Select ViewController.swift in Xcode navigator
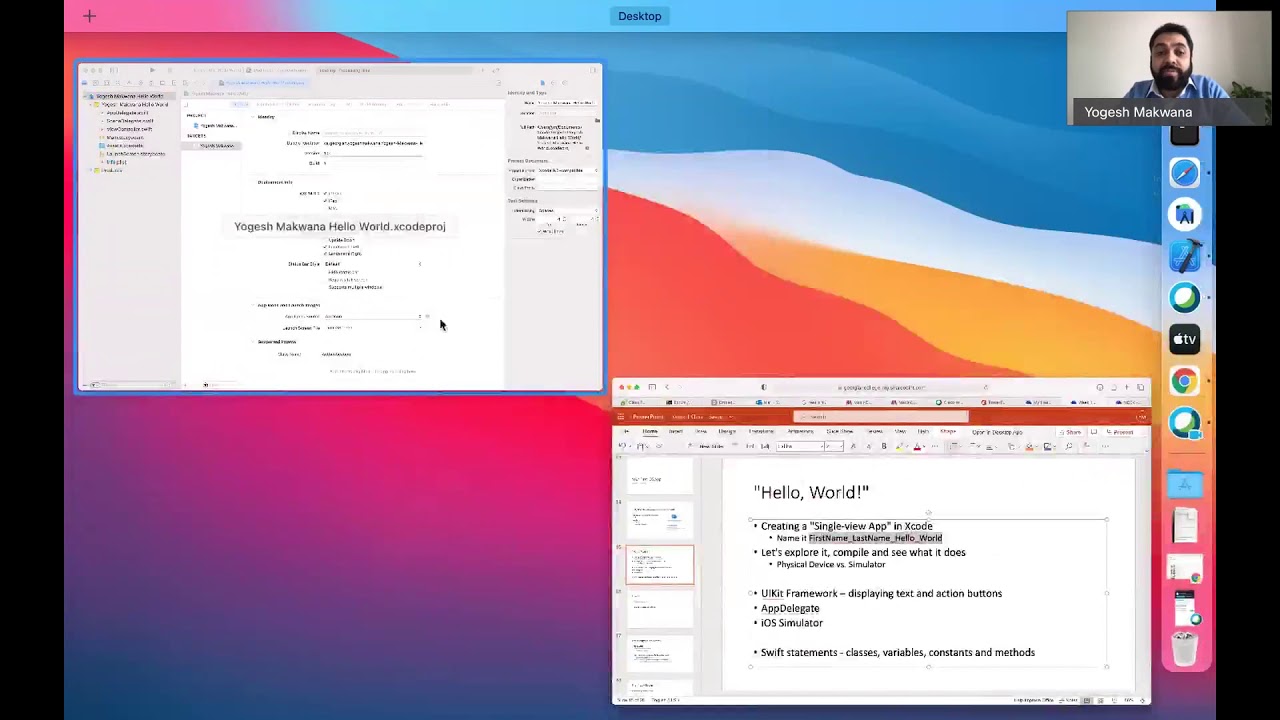 click(x=129, y=129)
